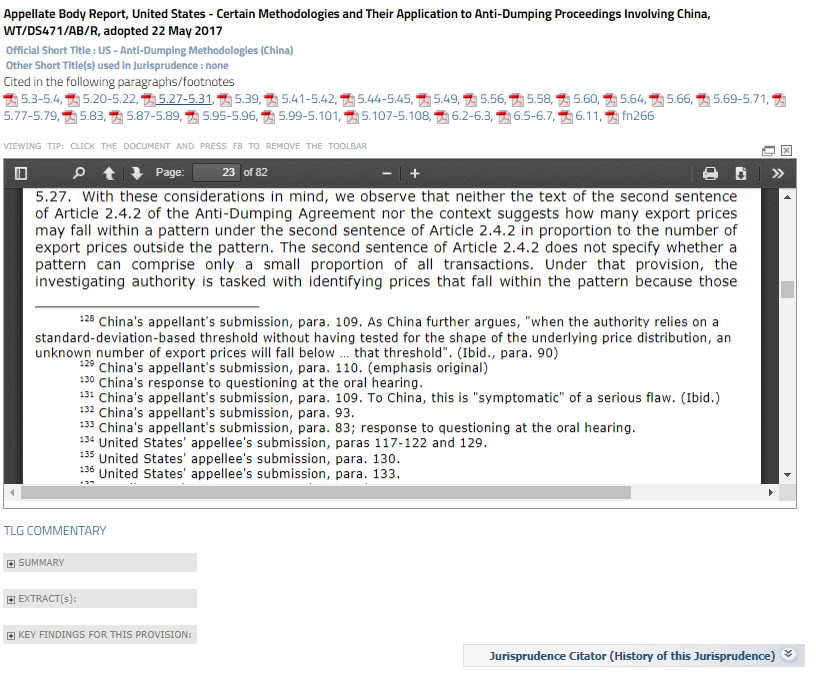Open footnote fn266 link
The image size is (816, 688).
click(638, 116)
